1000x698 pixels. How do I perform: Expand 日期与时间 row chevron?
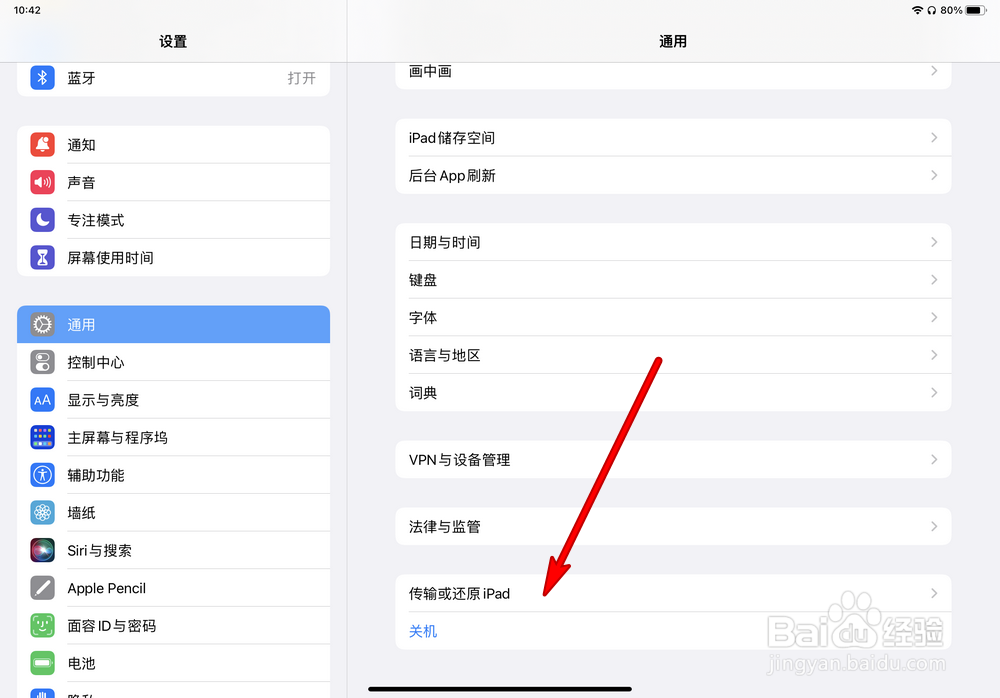[934, 242]
